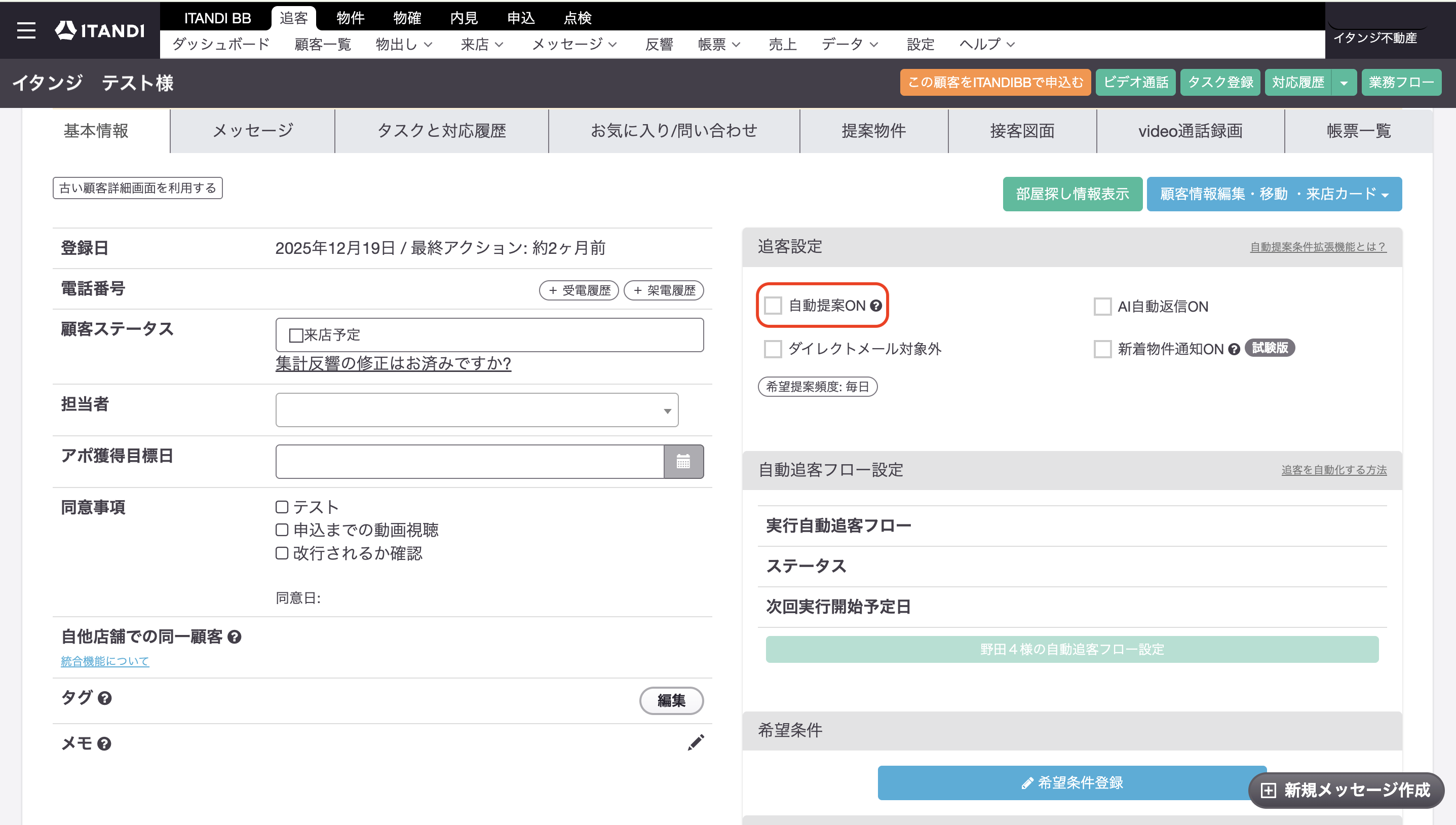Screen dimensions: 1456x825
Task: Open 顧客情報編集・移動・来店カード dropdown
Action: click(1274, 195)
